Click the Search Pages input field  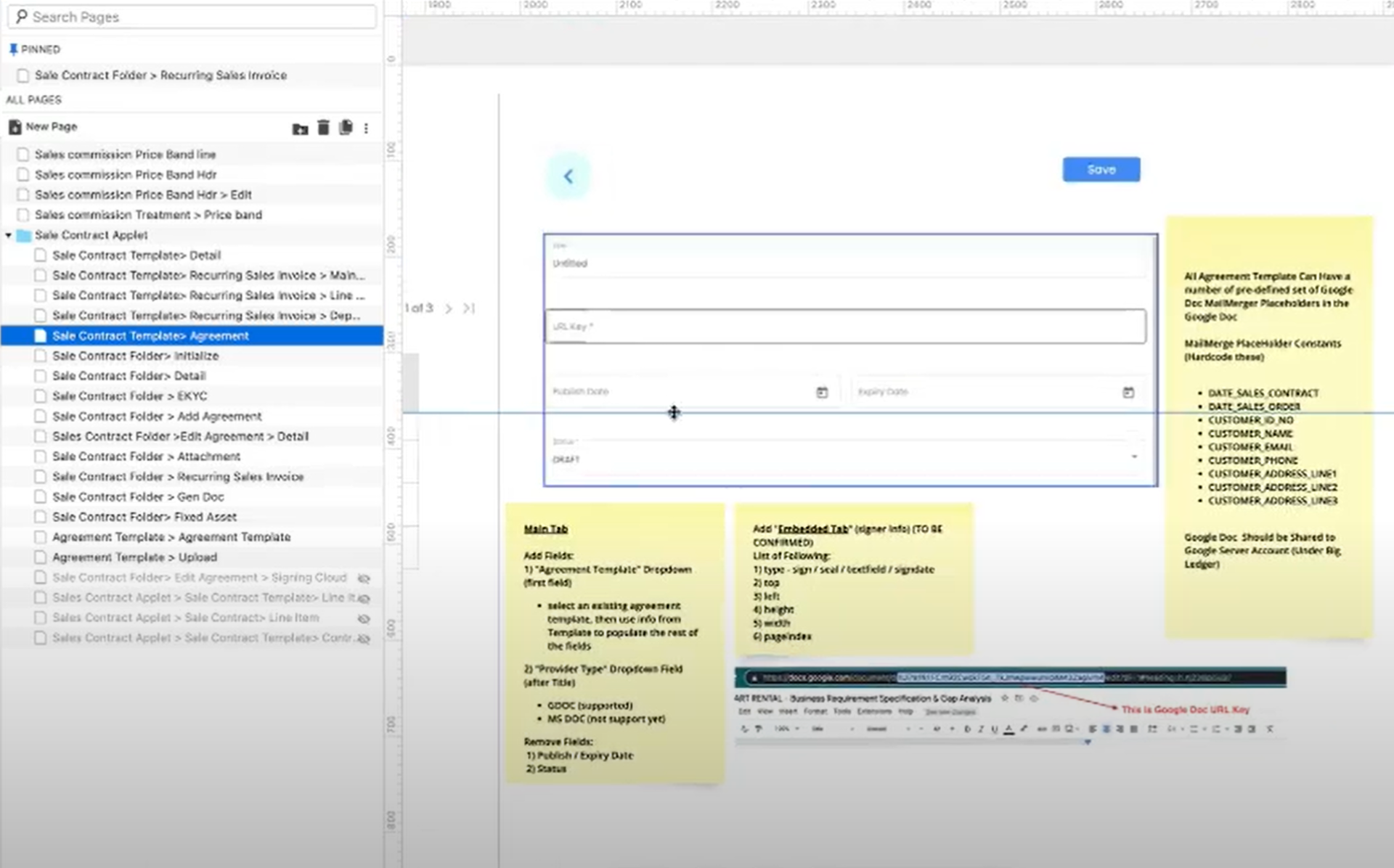click(x=192, y=17)
